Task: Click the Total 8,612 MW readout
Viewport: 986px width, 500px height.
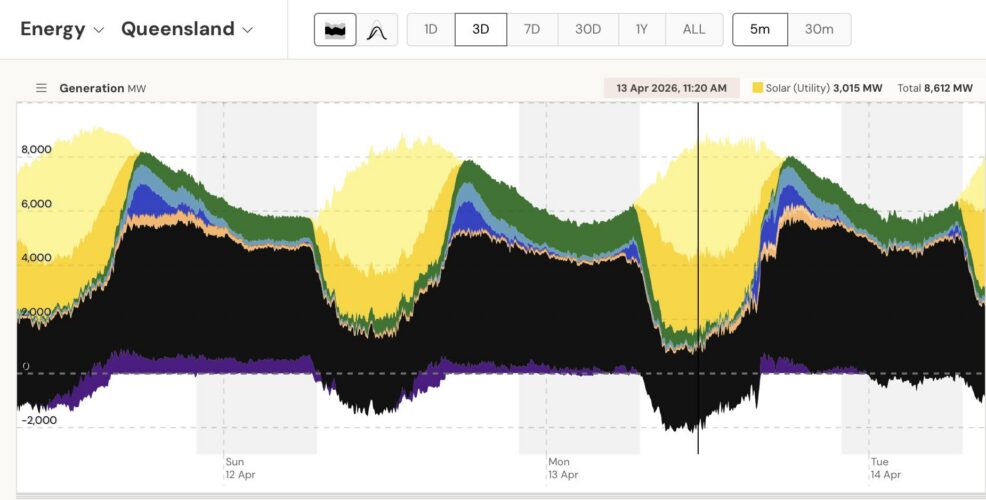Action: point(934,88)
